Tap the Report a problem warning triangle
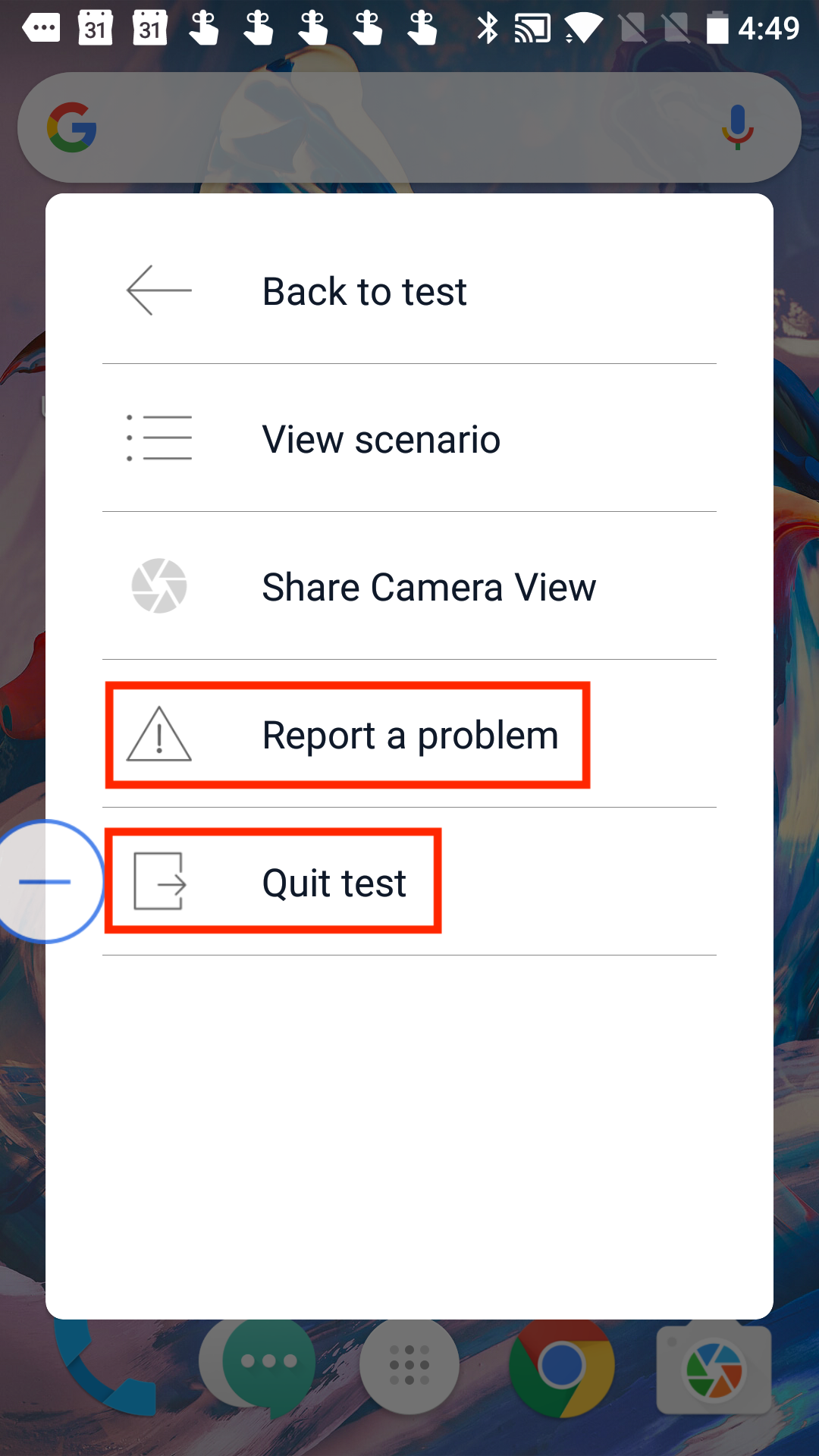The width and height of the screenshot is (819, 1456). tap(158, 734)
